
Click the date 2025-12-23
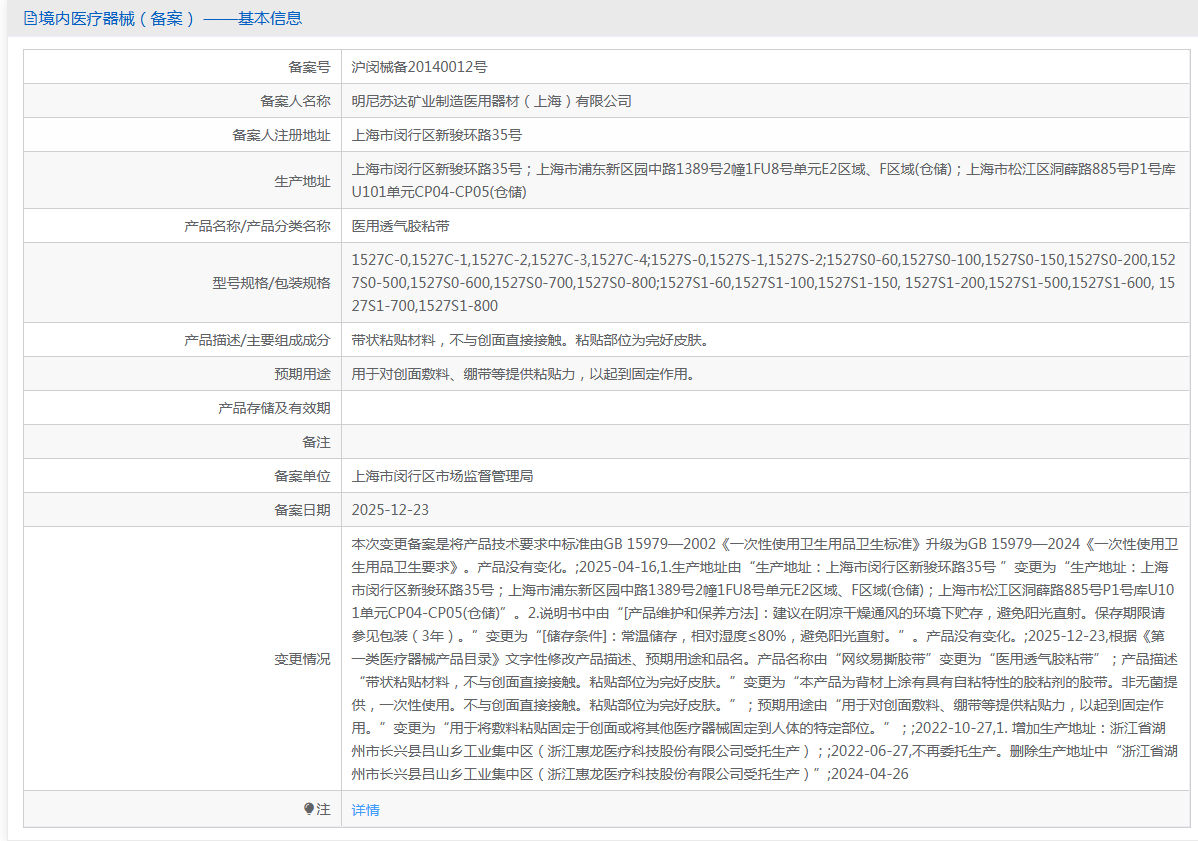pos(390,510)
